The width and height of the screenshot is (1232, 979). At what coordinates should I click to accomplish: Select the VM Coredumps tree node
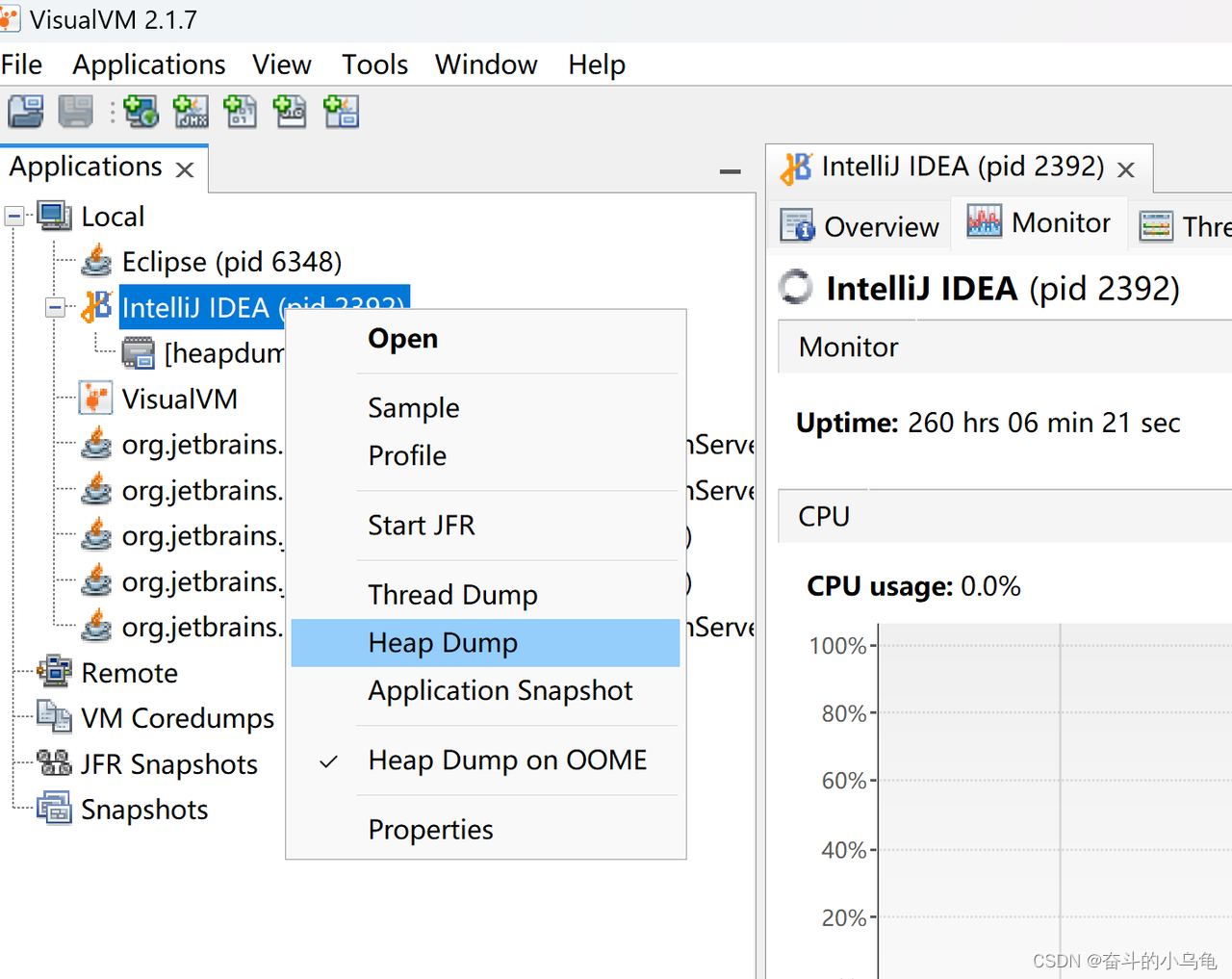(x=178, y=718)
